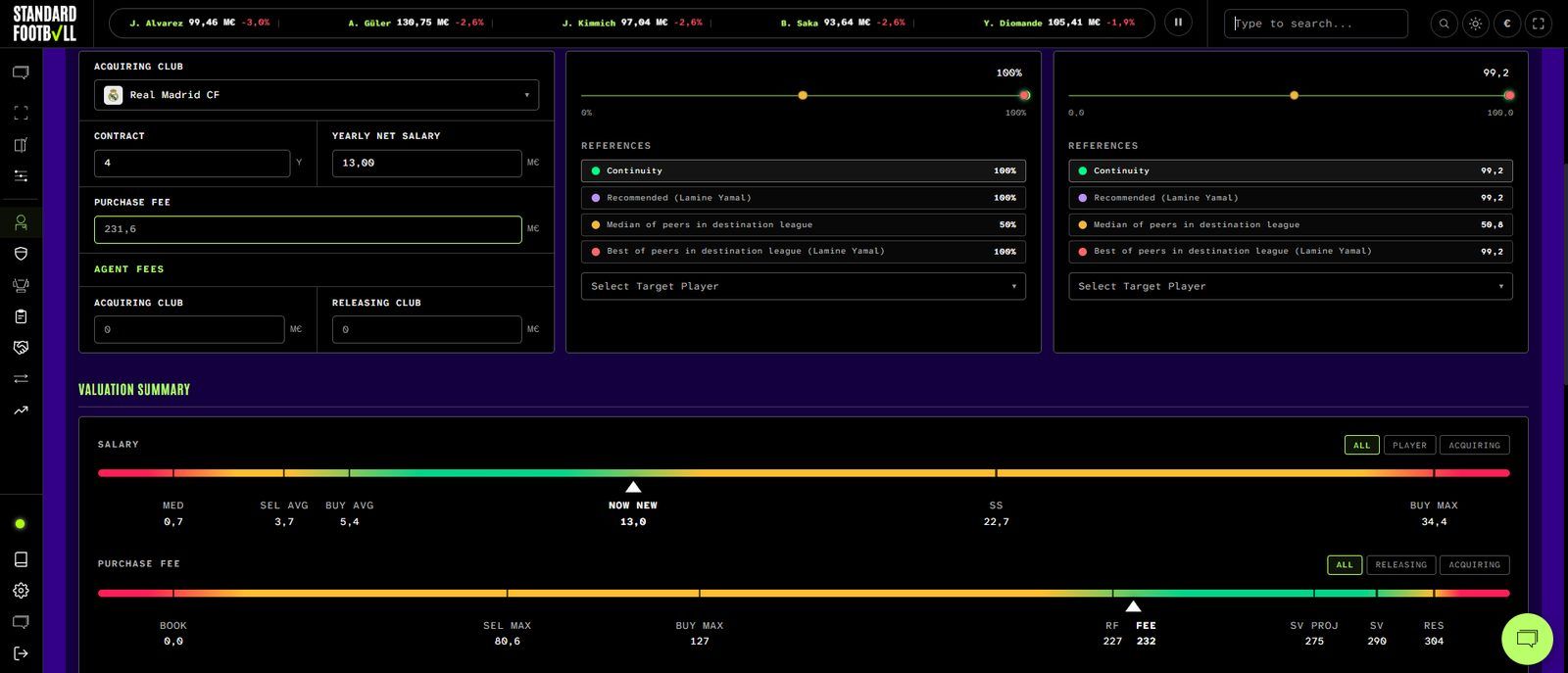The height and width of the screenshot is (673, 1568).
Task: Open the shield clubs icon in sidebar
Action: point(21,254)
